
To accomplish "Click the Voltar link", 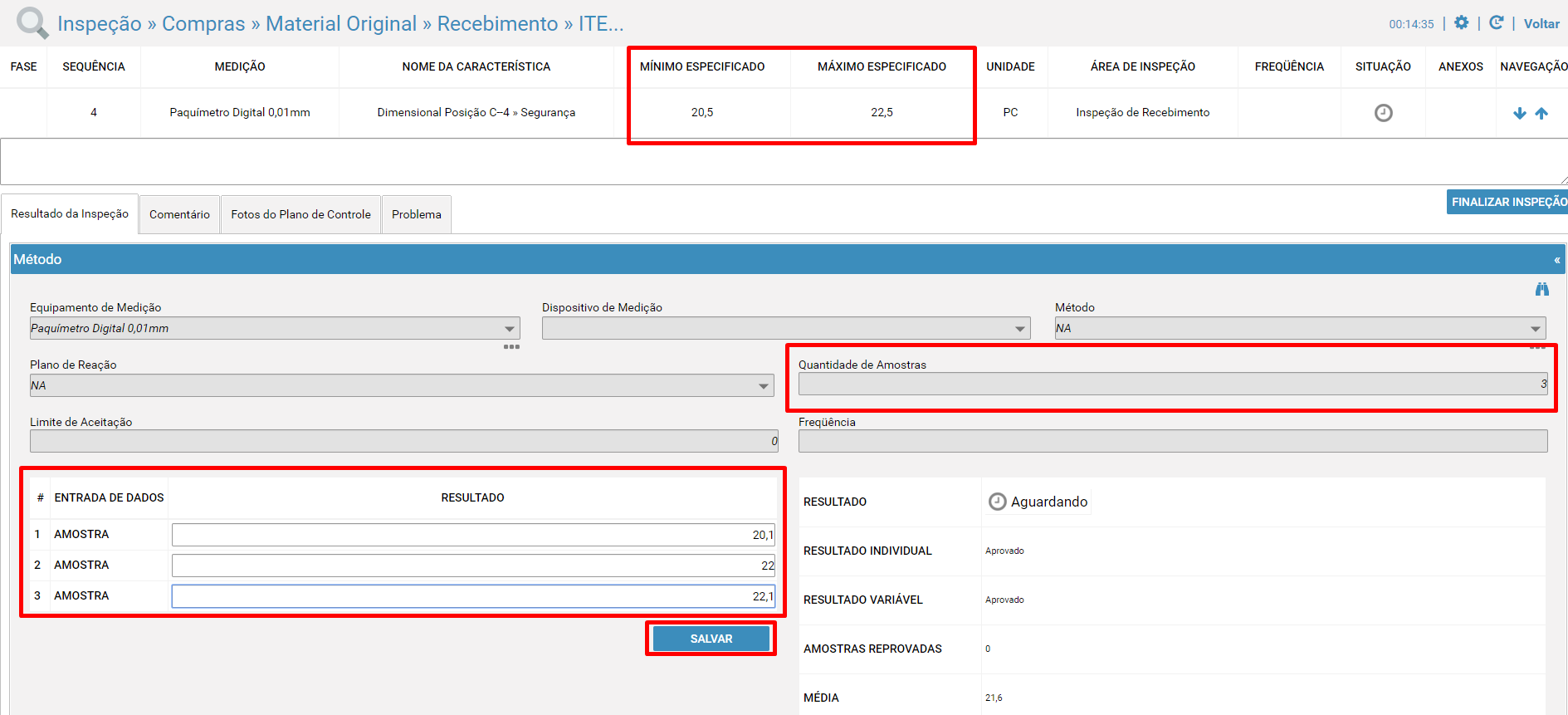I will (x=1541, y=23).
